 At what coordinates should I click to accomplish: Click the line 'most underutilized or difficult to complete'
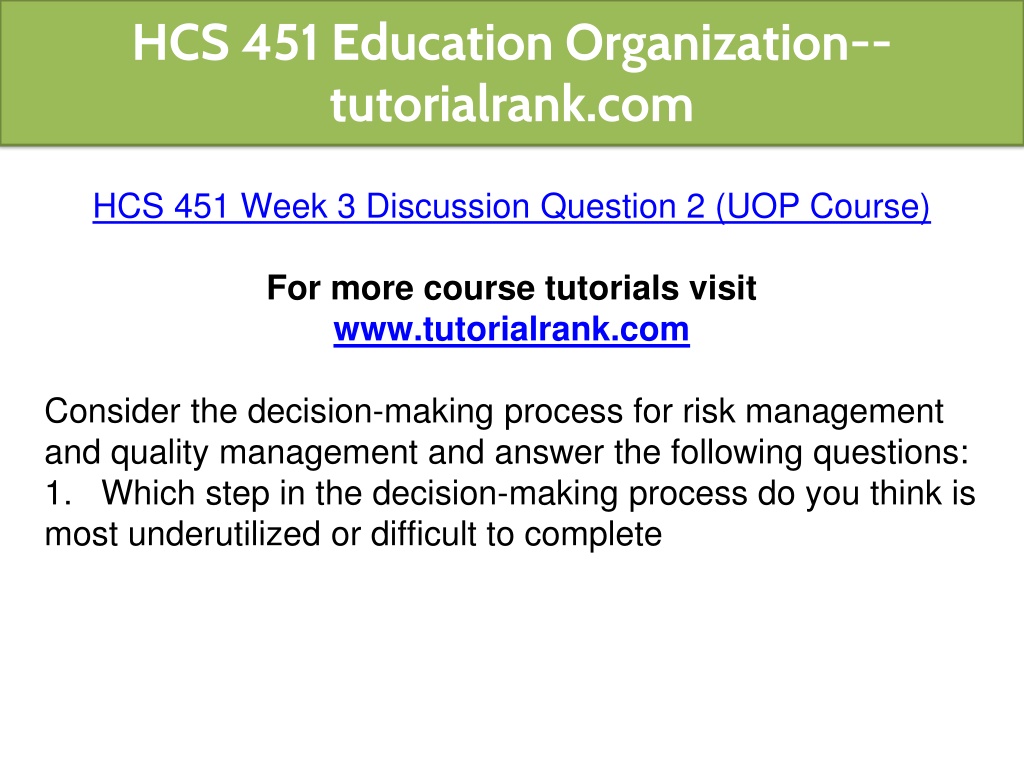[x=353, y=534]
